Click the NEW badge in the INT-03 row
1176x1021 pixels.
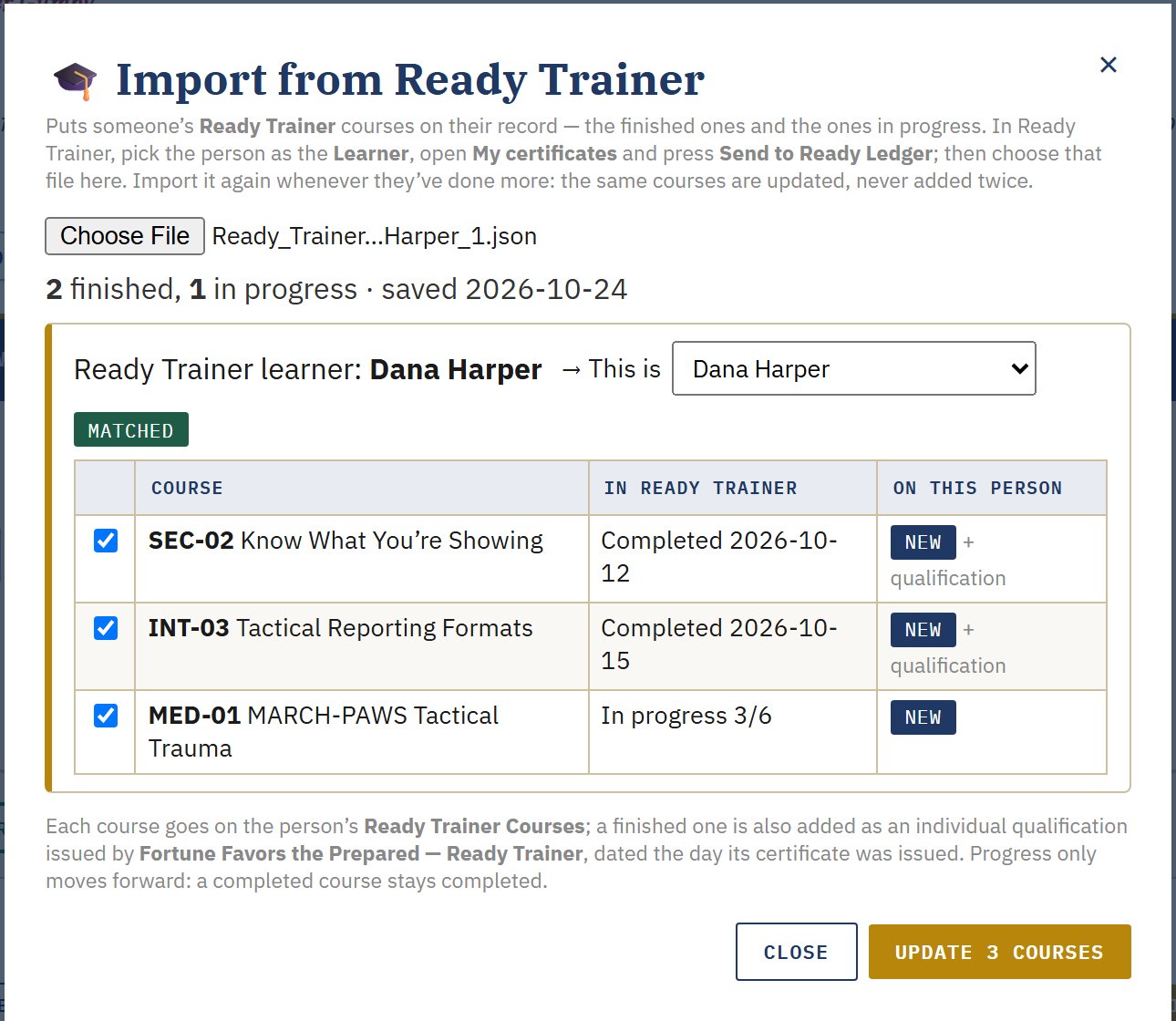[923, 630]
